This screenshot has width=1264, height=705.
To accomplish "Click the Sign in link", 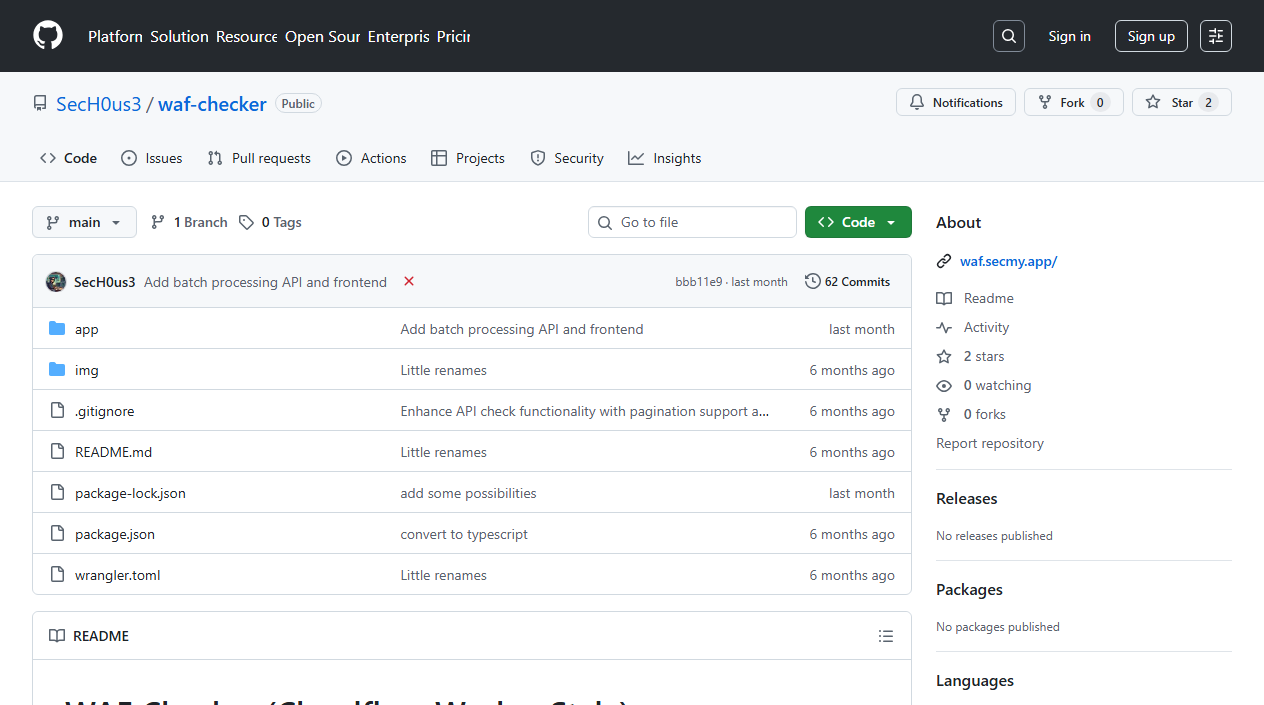I will tap(1069, 36).
